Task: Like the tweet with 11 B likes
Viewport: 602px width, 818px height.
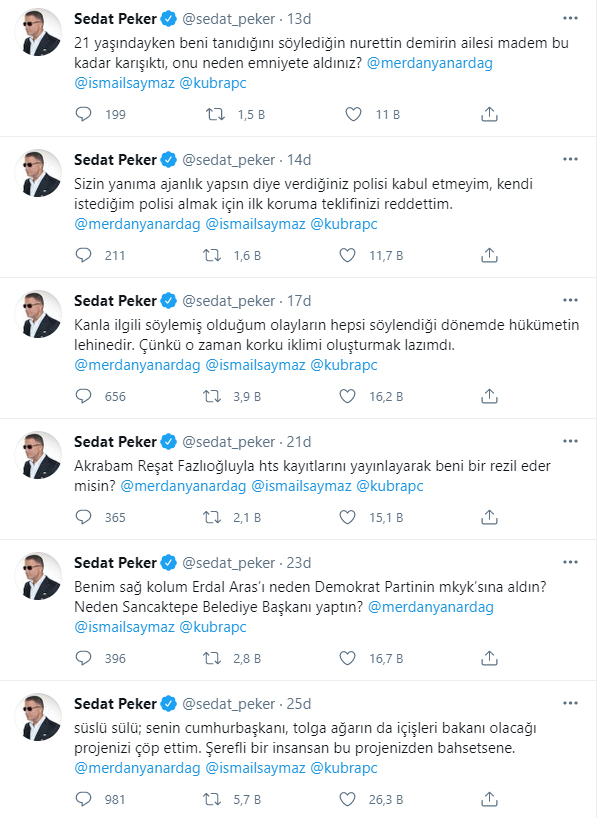Action: pos(348,115)
